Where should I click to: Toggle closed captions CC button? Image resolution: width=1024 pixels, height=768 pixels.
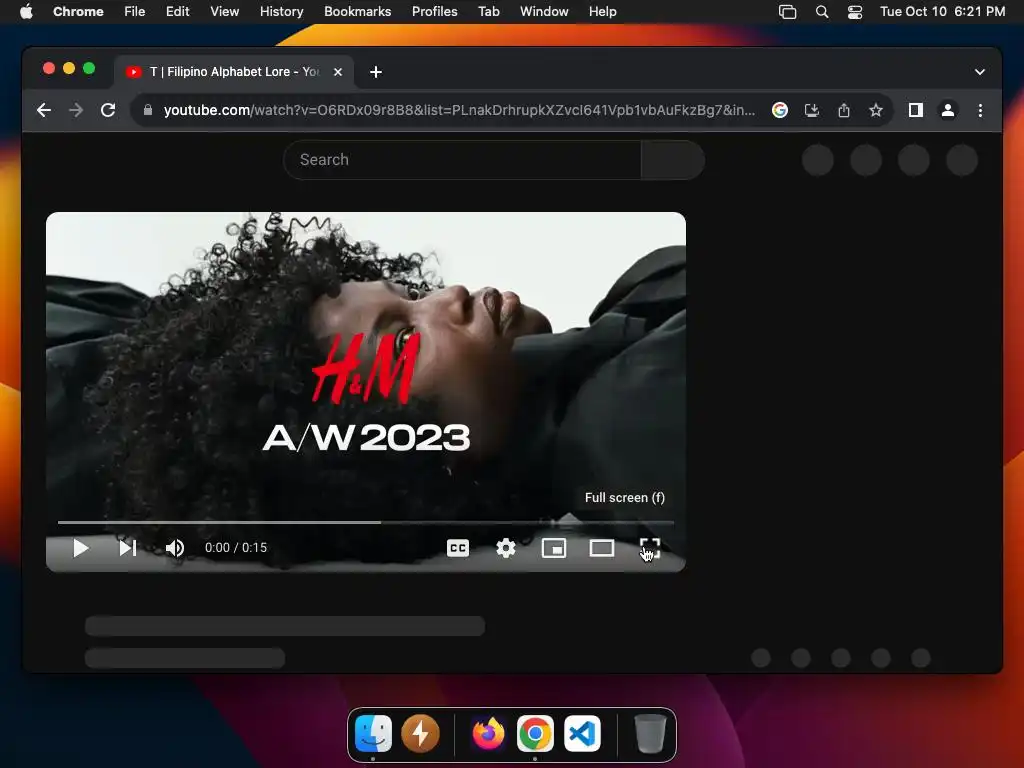pos(458,548)
